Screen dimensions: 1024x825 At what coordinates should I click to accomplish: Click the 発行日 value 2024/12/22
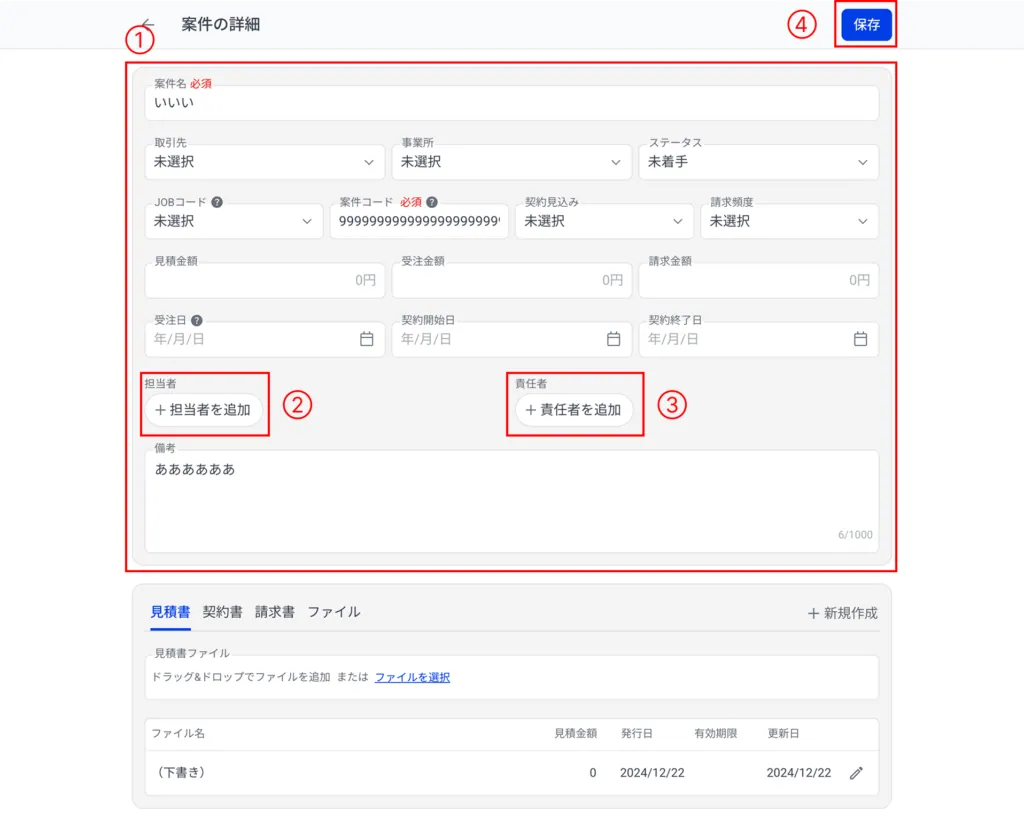click(x=652, y=773)
